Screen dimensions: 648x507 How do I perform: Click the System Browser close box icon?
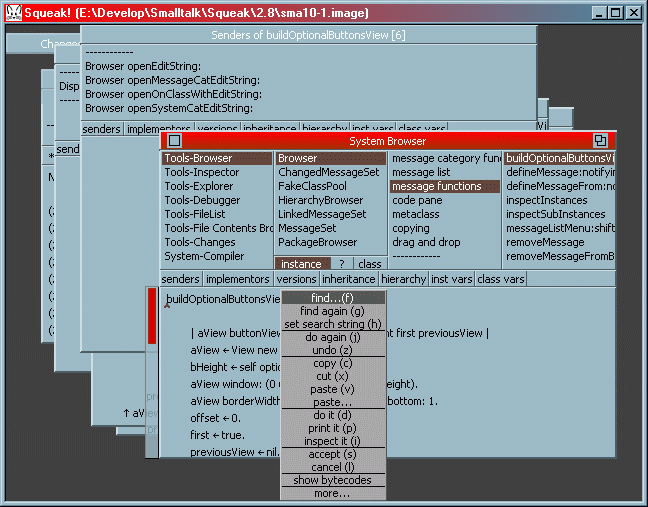174,140
